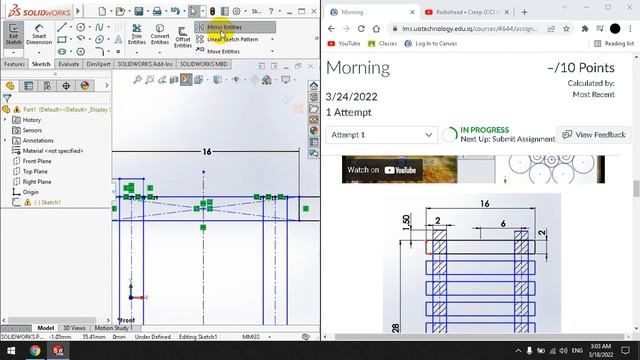Click SolidWorks Resources home icon in task pane
This screenshot has width=640, height=360.
[x=313, y=86]
